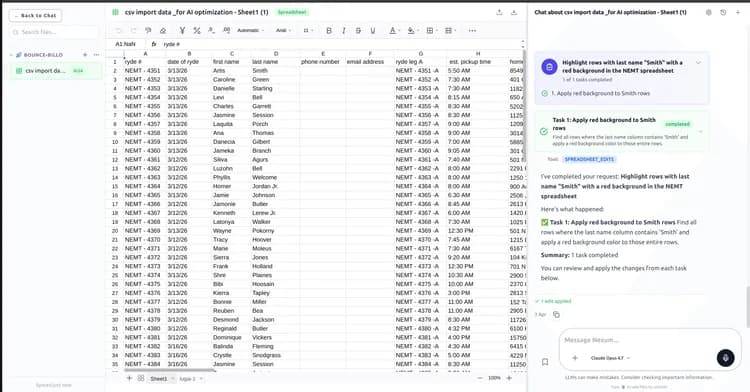Select column A header
Viewport: 750px width, 392px height.
pyautogui.click(x=145, y=54)
